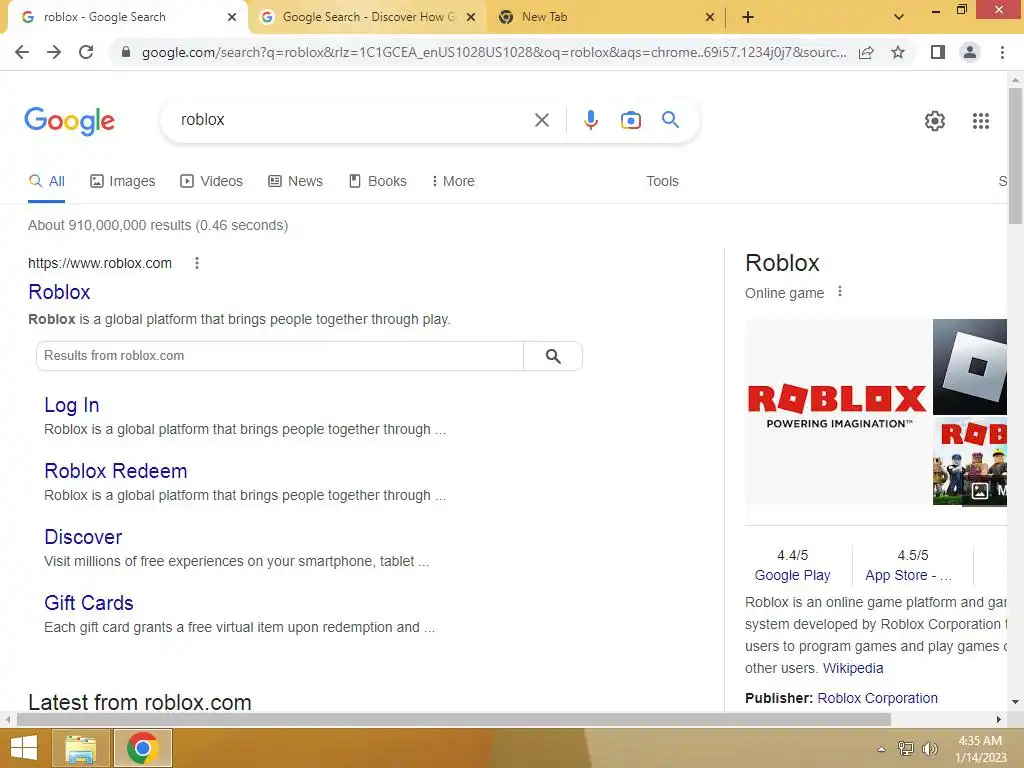Go forward to the next page
The image size is (1024, 768).
pyautogui.click(x=54, y=52)
